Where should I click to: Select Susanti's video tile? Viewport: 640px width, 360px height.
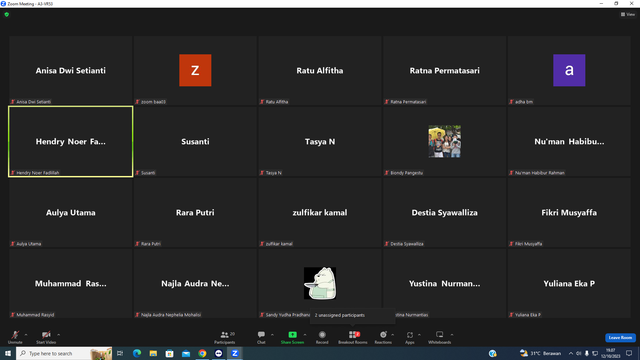[195, 142]
